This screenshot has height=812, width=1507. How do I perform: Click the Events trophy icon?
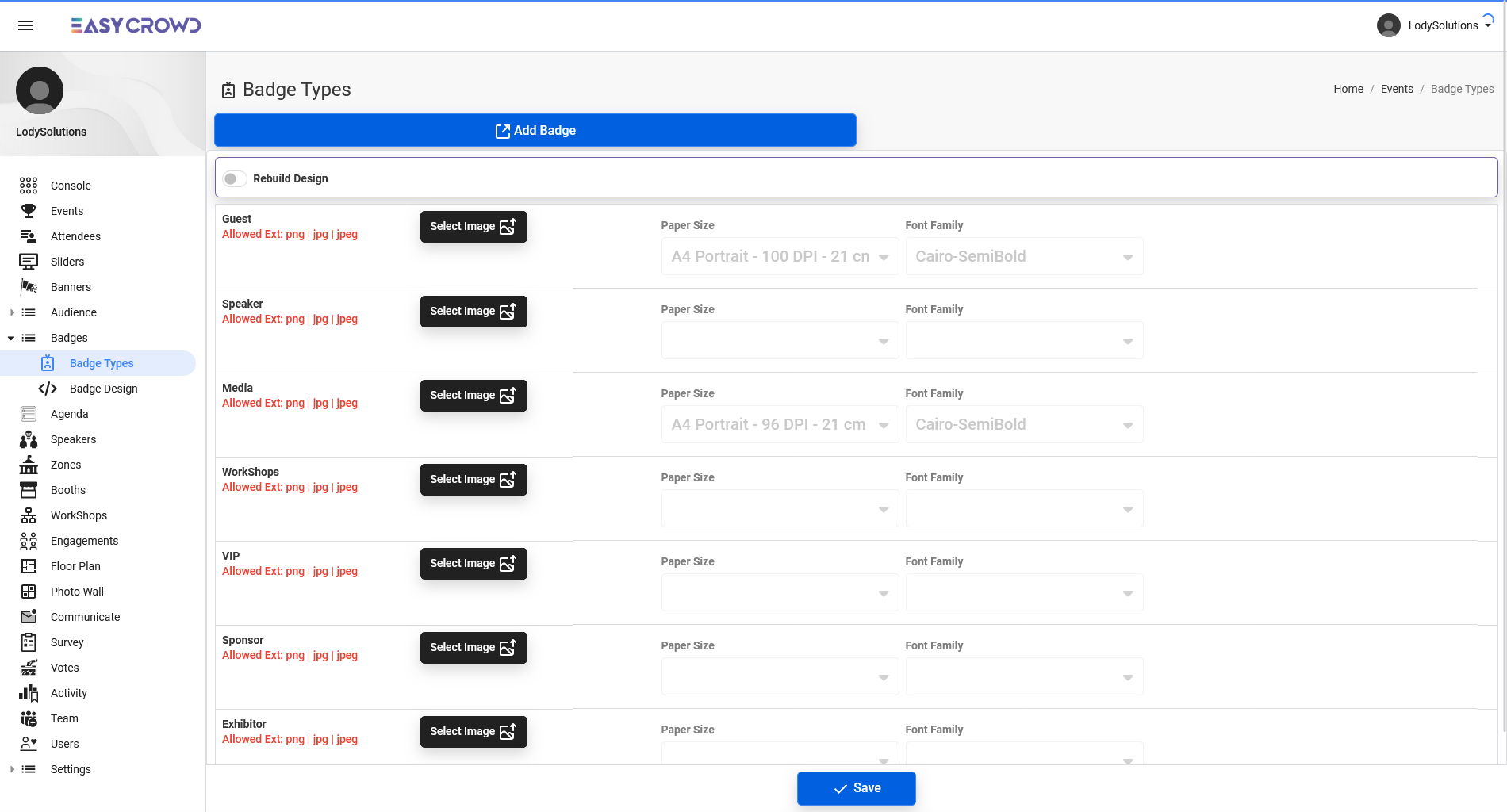(x=29, y=211)
